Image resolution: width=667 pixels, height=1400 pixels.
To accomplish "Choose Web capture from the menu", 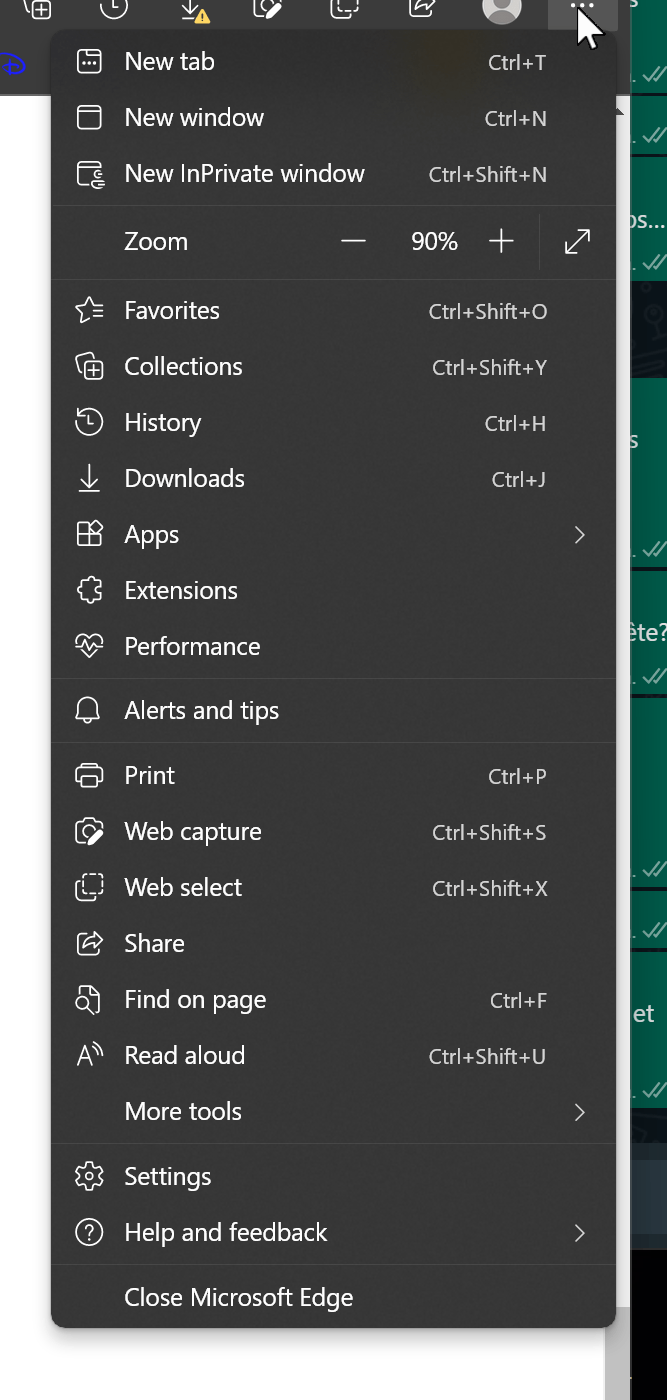I will [333, 832].
